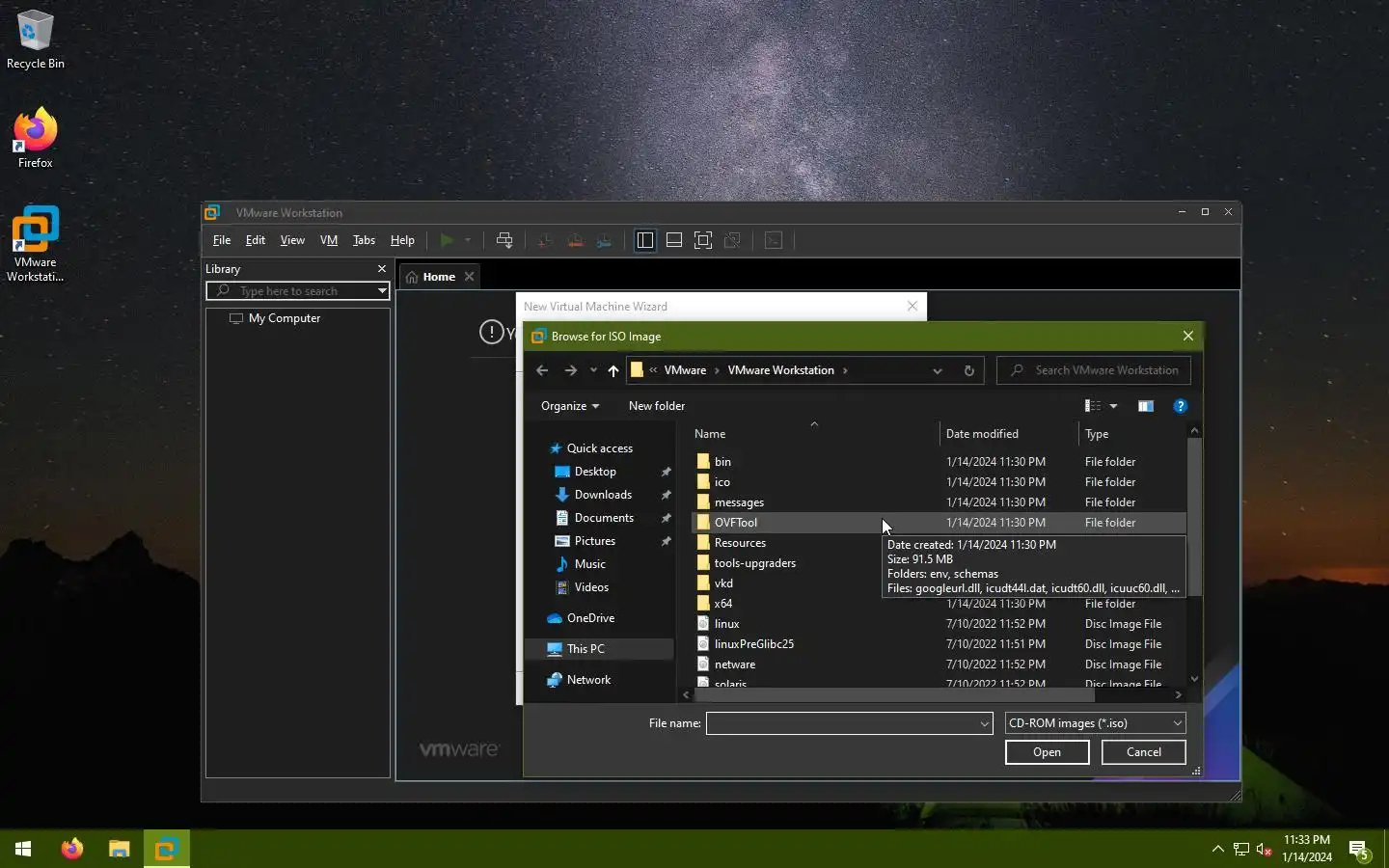The height and width of the screenshot is (868, 1389).
Task: Select My Computer in the library tree
Action: pos(275,318)
